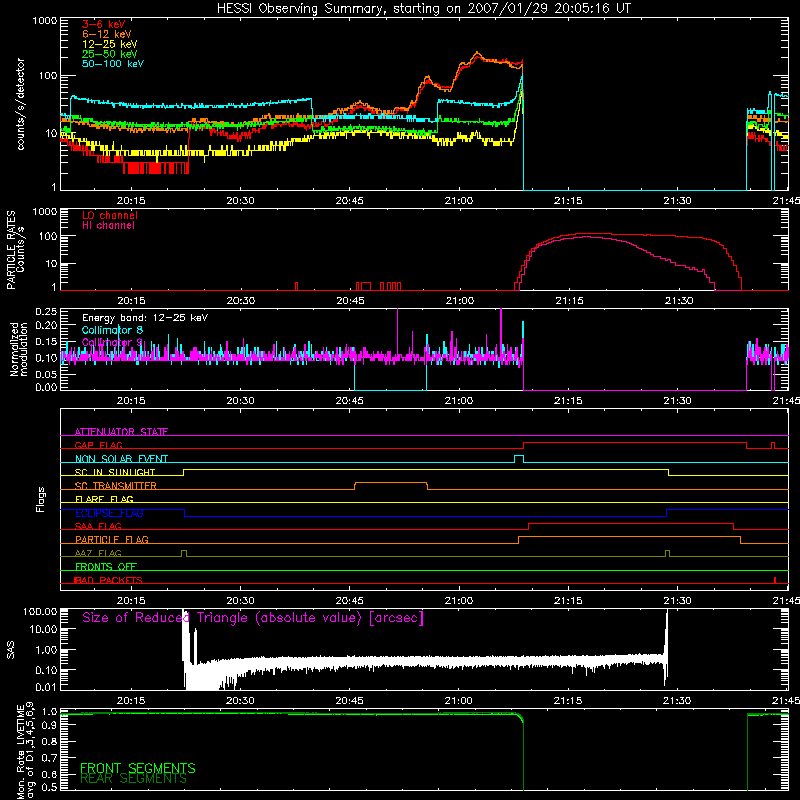Click the '0.7' tick on livetime axis

tap(50, 758)
